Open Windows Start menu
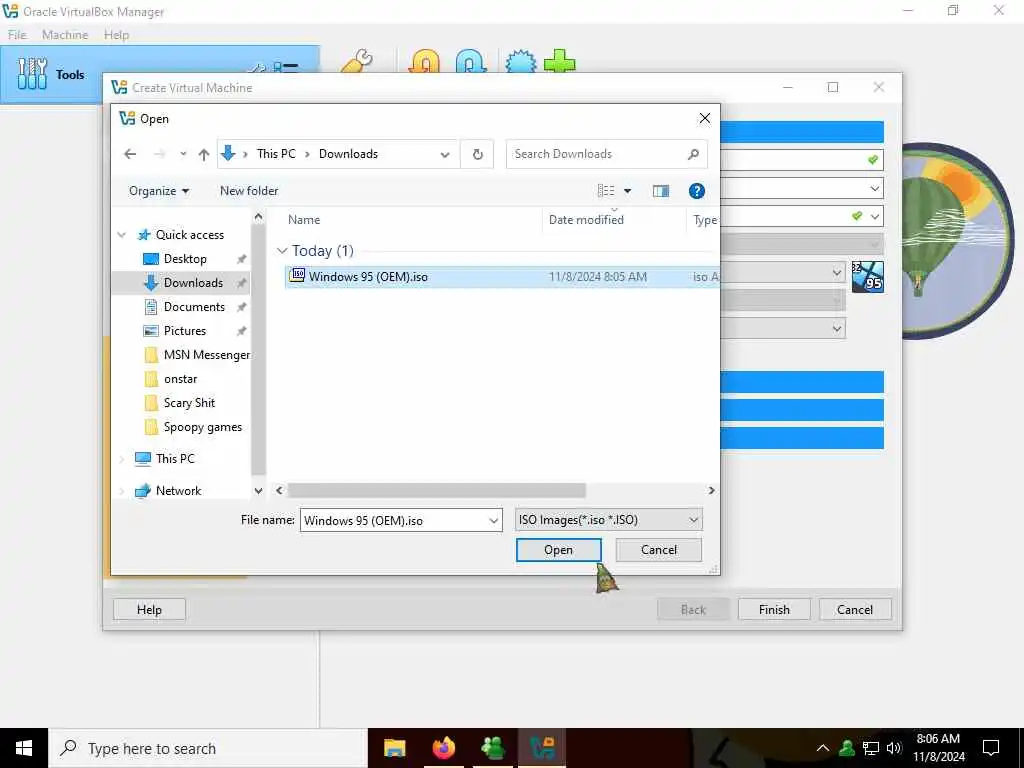Screen dimensions: 1024x768 [24, 748]
